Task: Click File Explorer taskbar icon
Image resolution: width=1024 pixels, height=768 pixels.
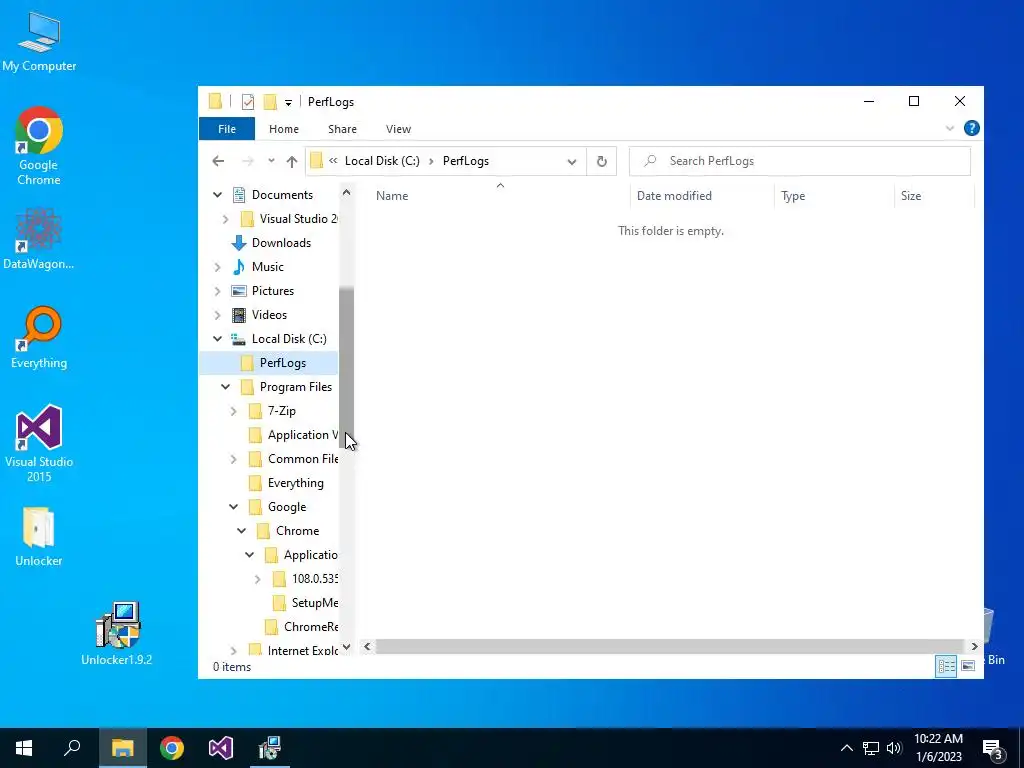Action: [122, 748]
